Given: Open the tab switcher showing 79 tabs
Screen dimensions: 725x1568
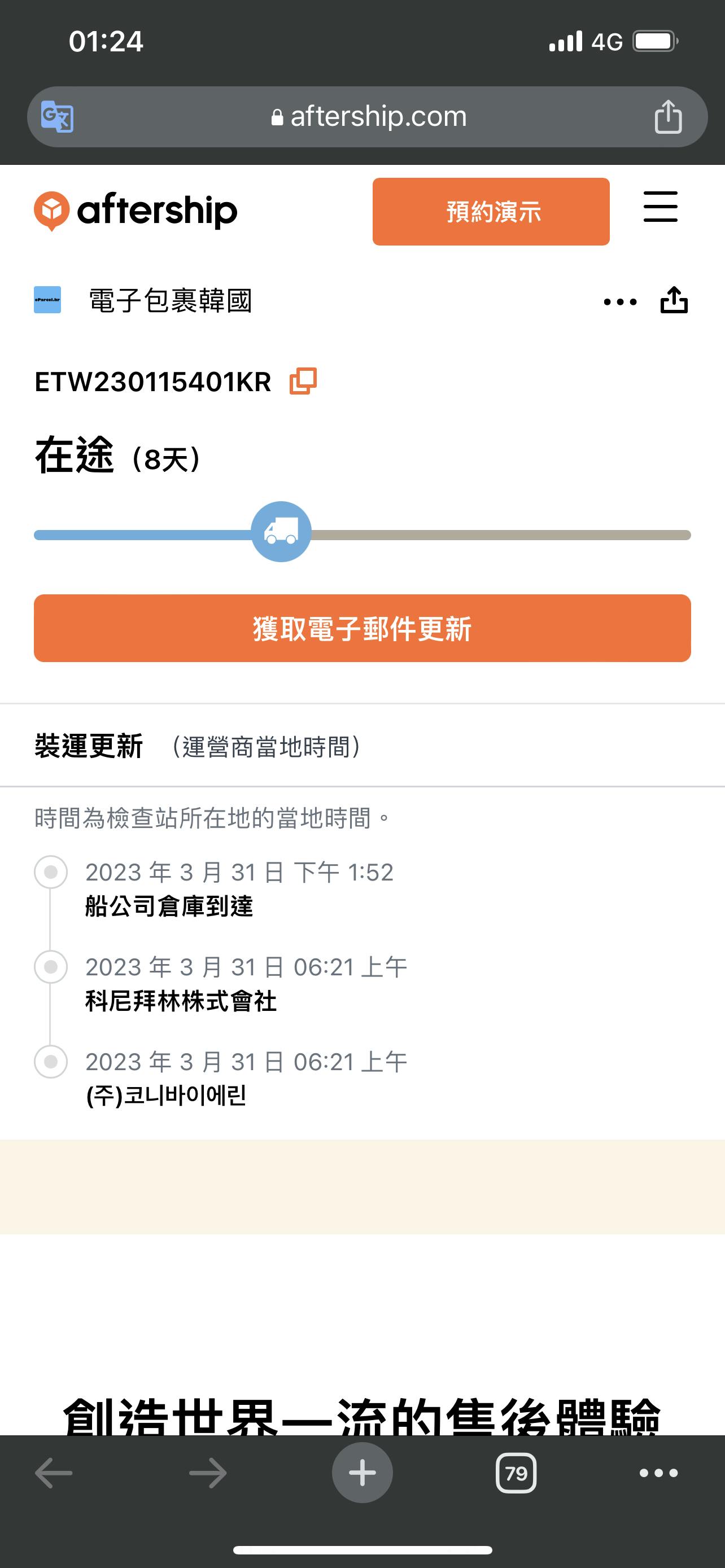Looking at the screenshot, I should click(516, 1473).
